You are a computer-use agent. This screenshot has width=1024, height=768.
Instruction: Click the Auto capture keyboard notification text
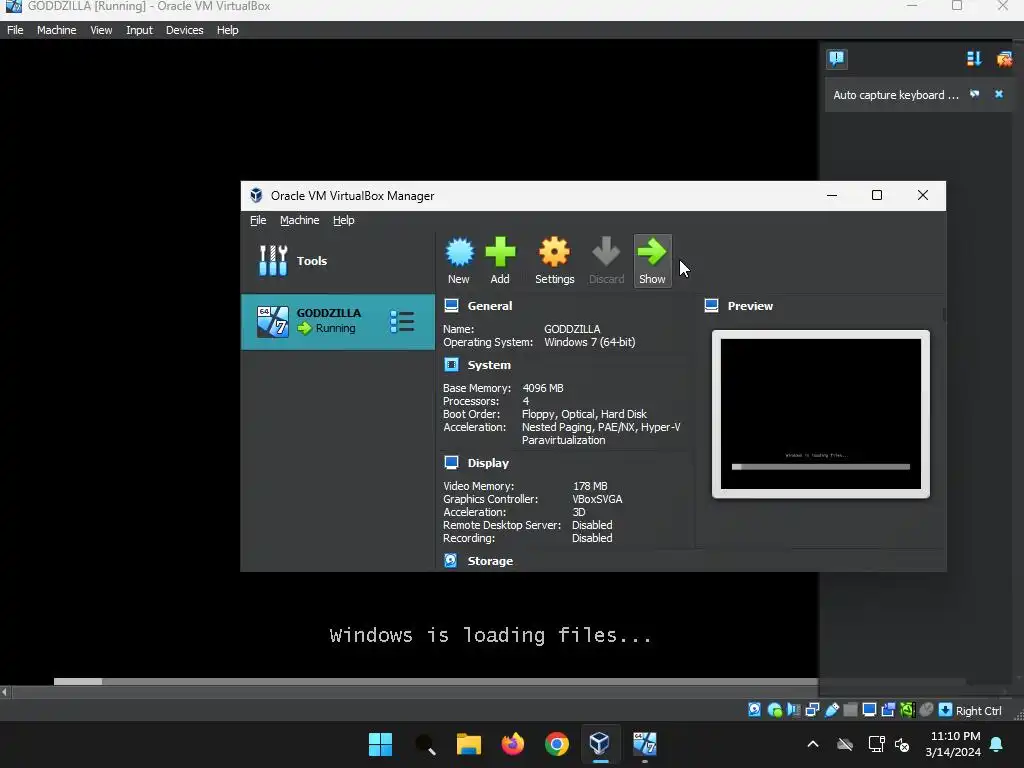[x=895, y=95]
